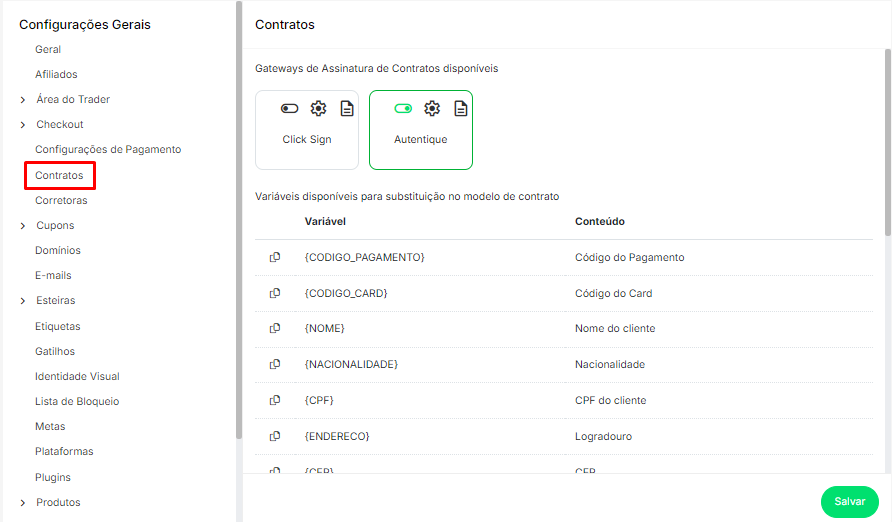The width and height of the screenshot is (892, 522).
Task: Enable the Click Sign gateway toggle
Action: pyautogui.click(x=289, y=109)
